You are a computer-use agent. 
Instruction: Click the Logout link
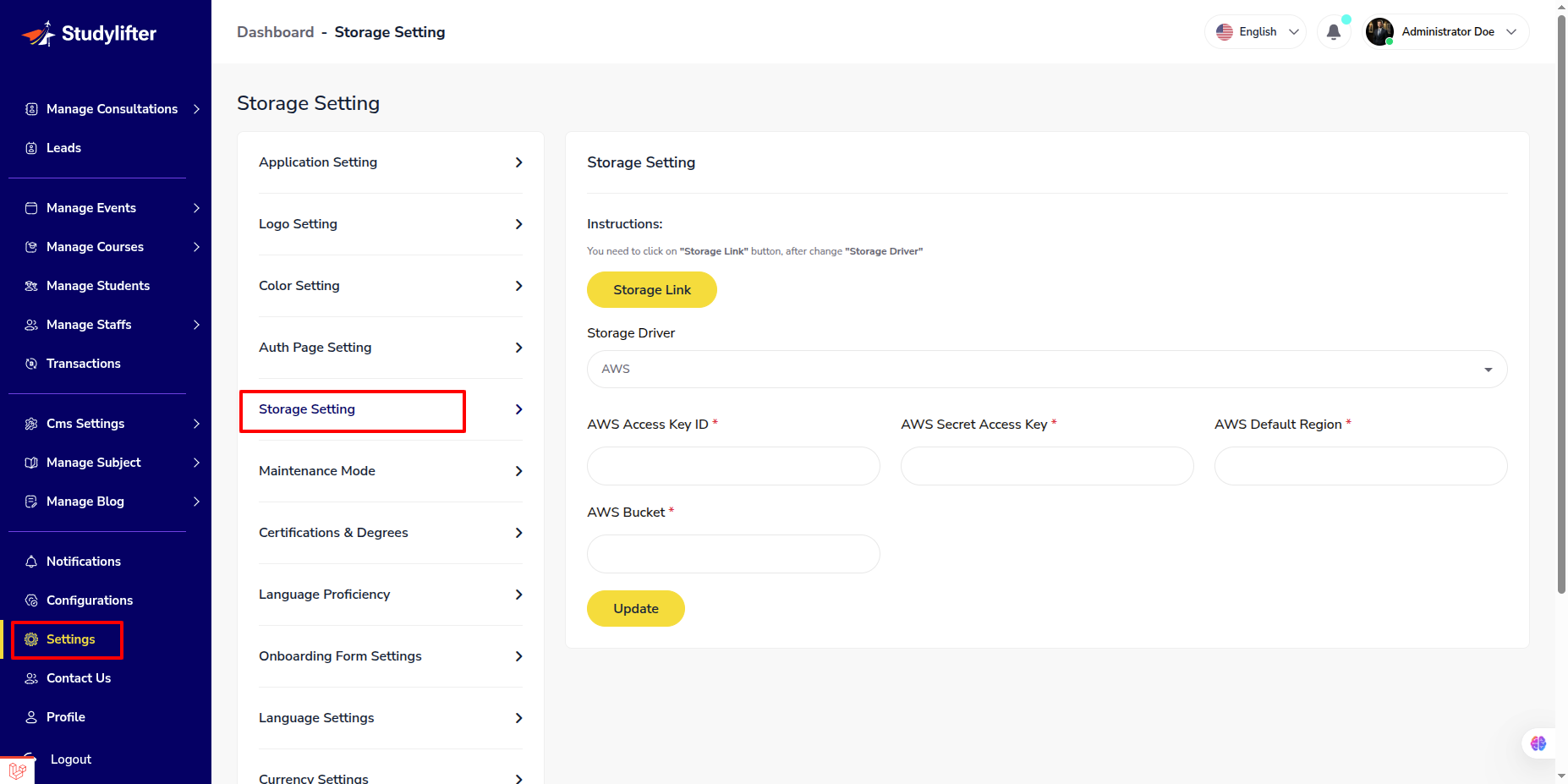coord(71,759)
